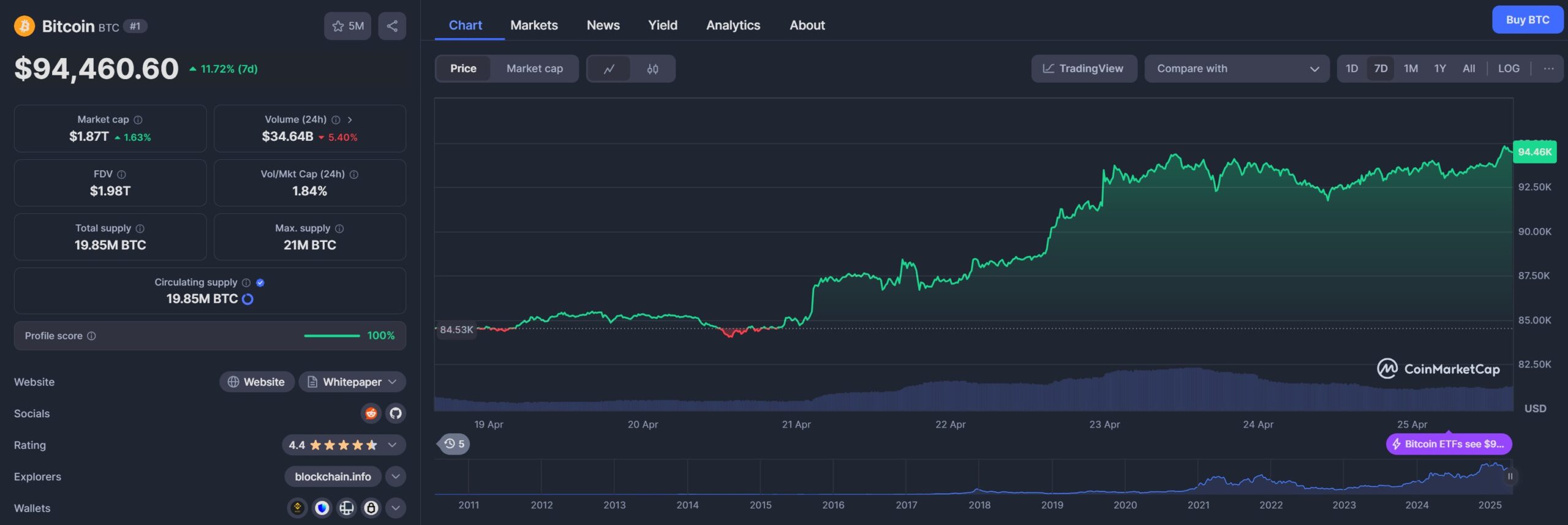Click the 84.53K baseline price label

[456, 330]
